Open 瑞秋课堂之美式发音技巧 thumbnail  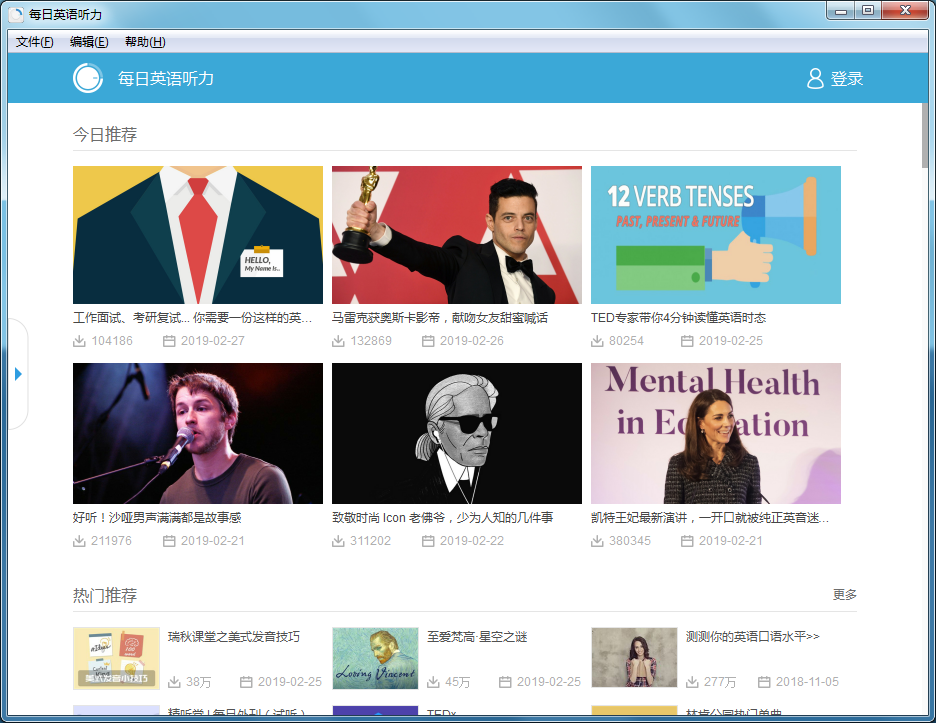tap(116, 658)
